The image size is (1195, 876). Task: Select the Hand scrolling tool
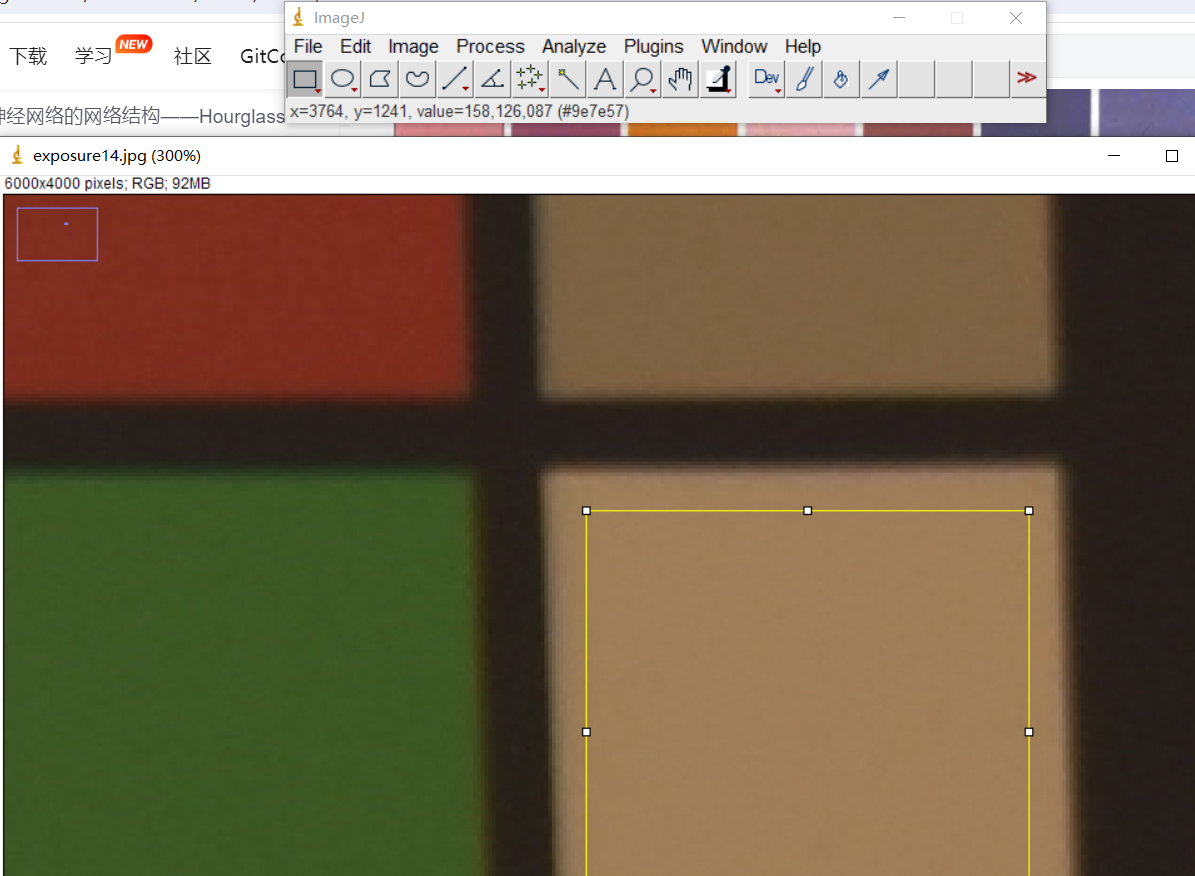coord(680,79)
